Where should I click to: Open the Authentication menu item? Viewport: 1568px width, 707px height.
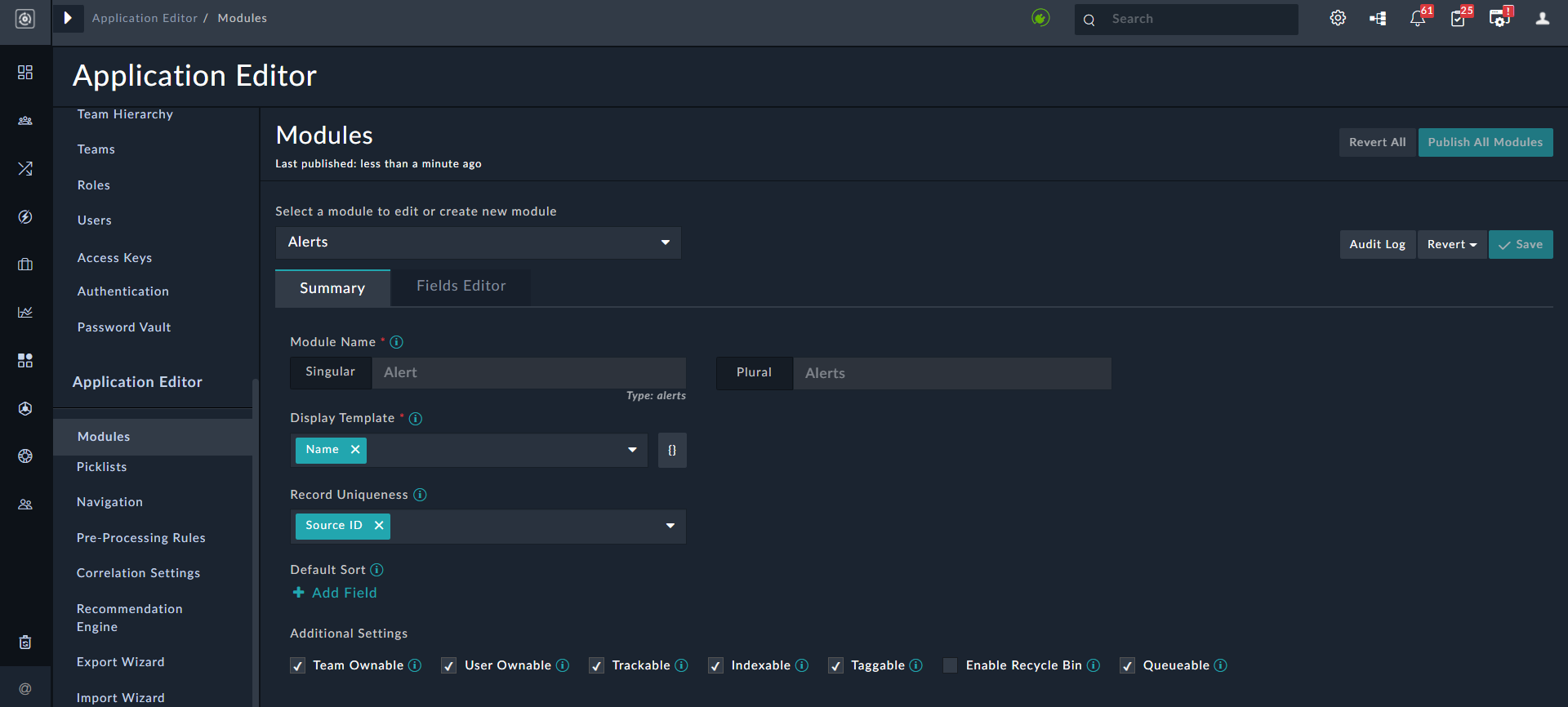coord(122,291)
